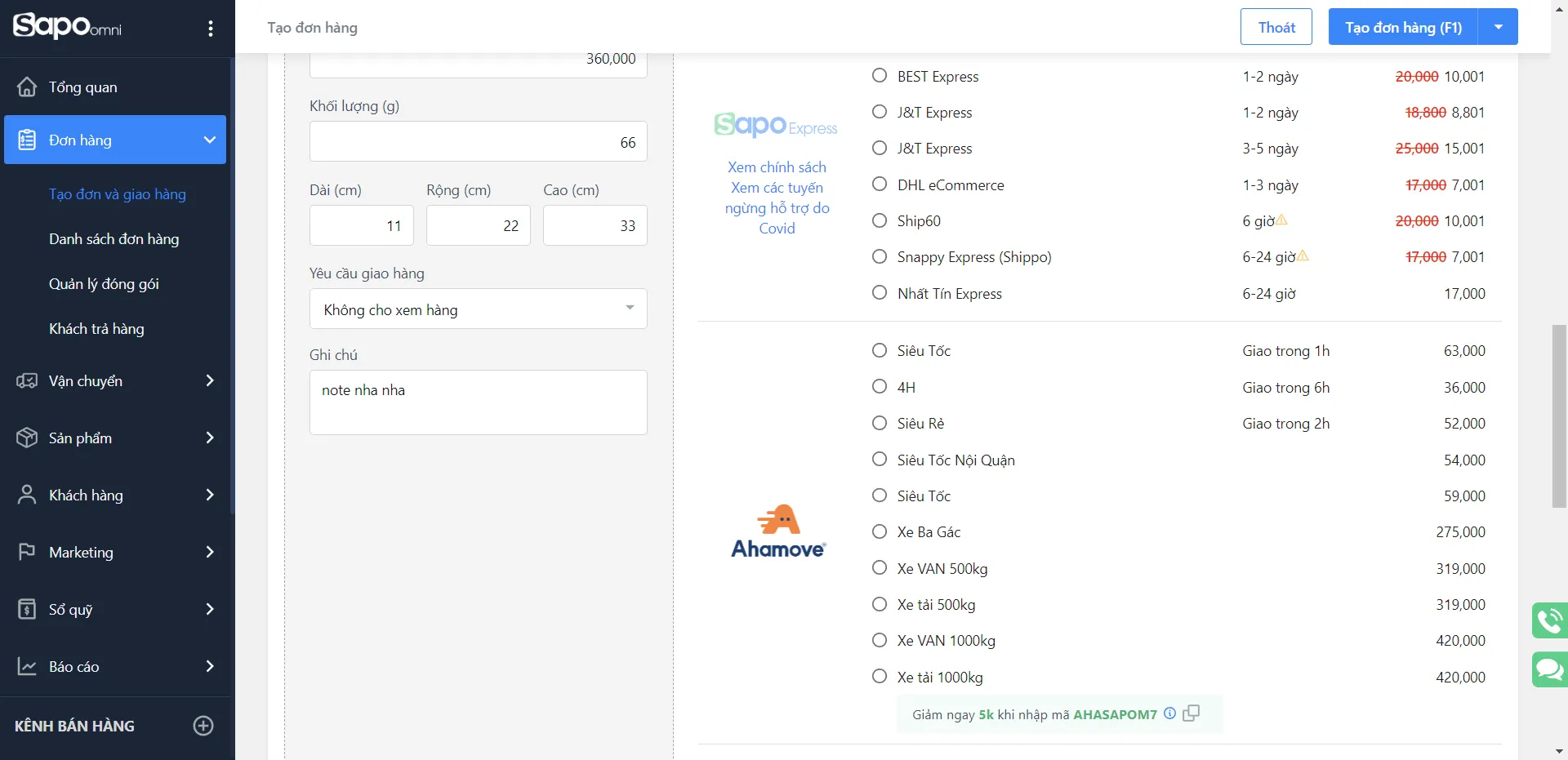Click the Khách hàng person icon
Screen dimensions: 1568x760
click(x=27, y=495)
